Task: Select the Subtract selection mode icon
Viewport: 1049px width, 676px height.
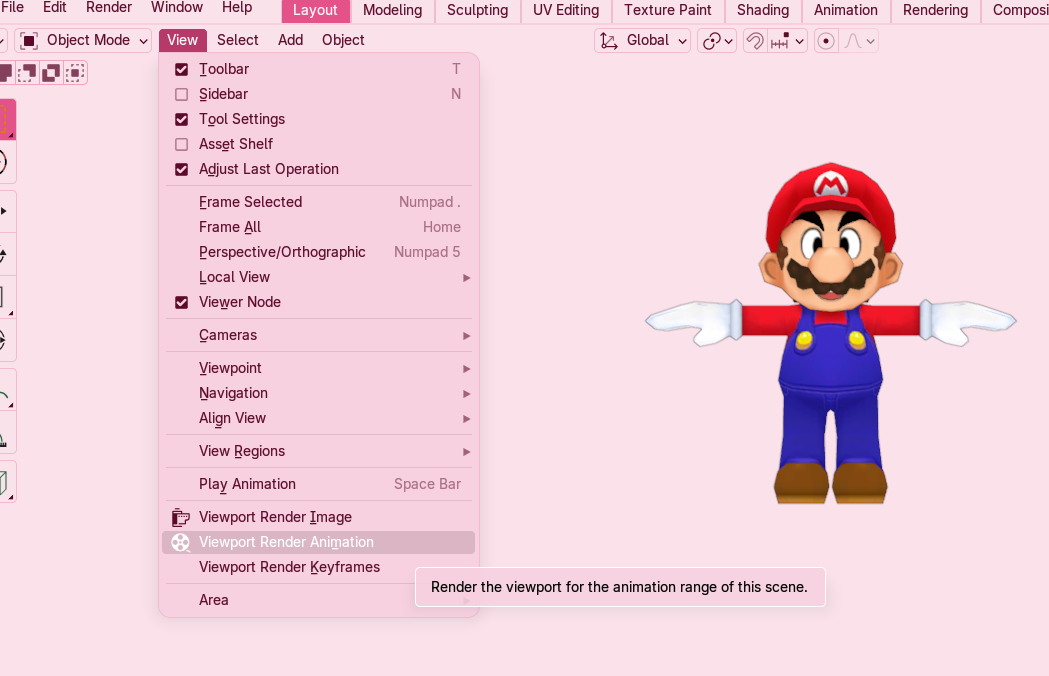Action: (27, 72)
